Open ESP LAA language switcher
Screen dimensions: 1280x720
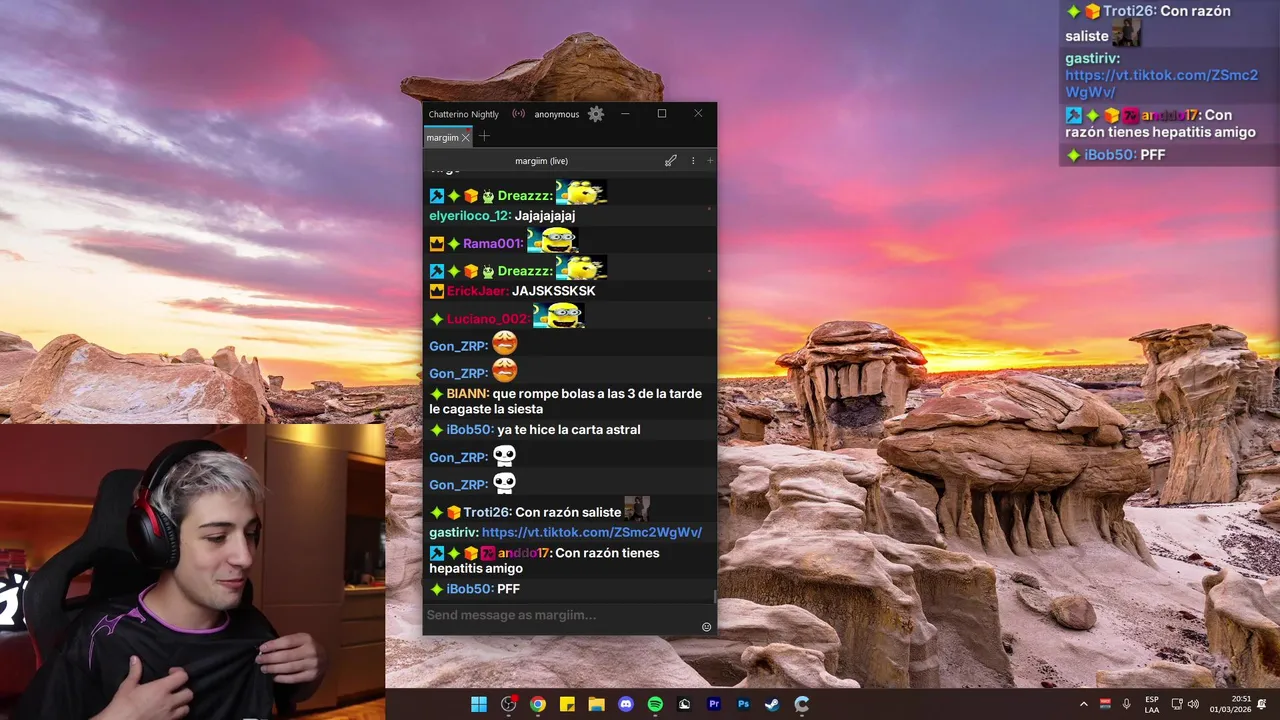pyautogui.click(x=1152, y=704)
